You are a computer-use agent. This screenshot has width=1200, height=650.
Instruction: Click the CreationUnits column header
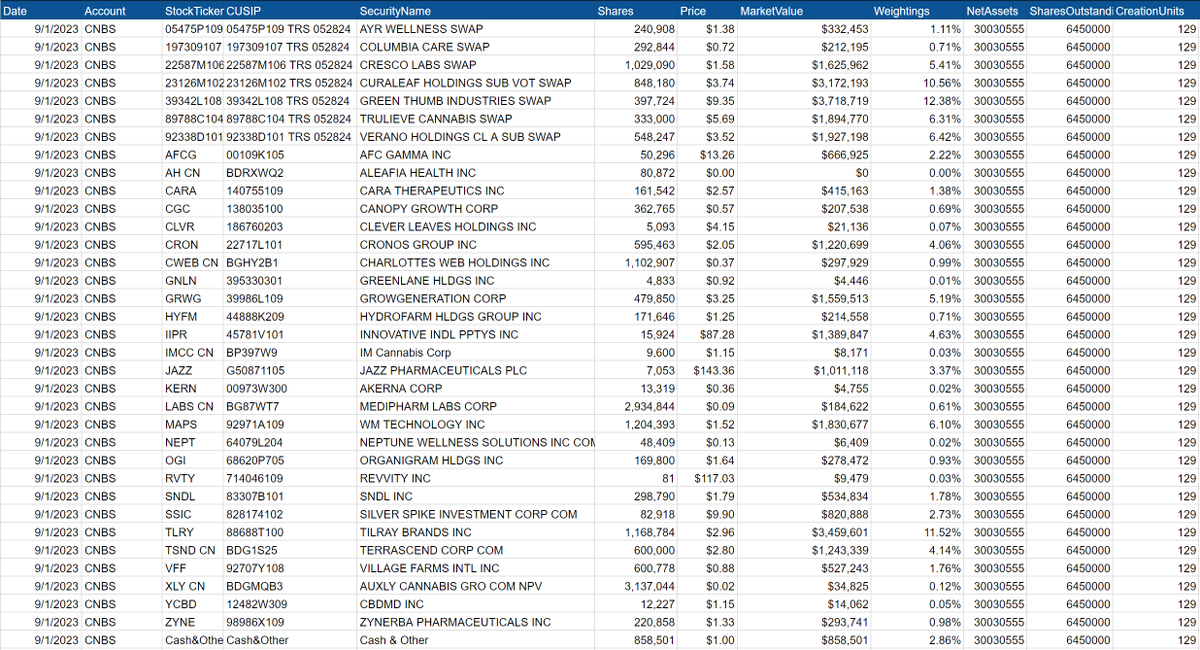click(x=1156, y=10)
